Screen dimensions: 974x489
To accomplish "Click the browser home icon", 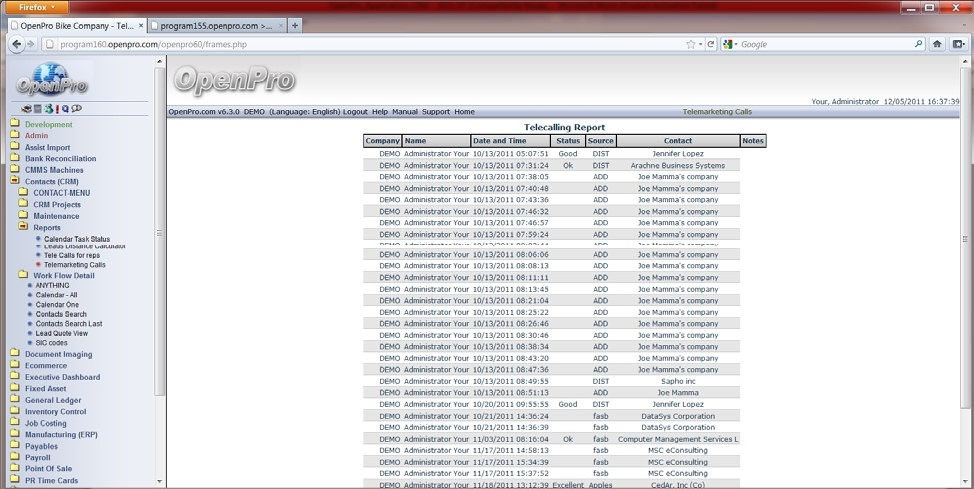I will pos(937,44).
